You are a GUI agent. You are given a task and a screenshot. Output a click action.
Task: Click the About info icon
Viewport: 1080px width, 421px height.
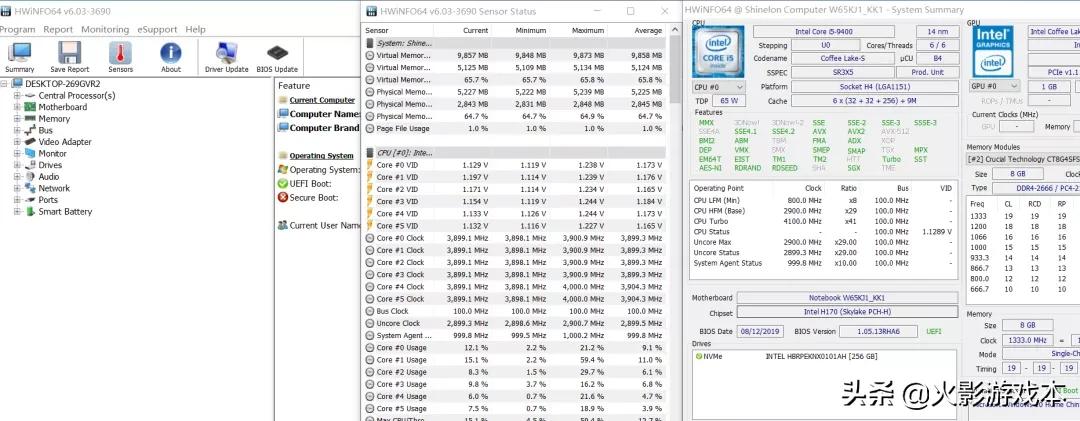[x=171, y=57]
